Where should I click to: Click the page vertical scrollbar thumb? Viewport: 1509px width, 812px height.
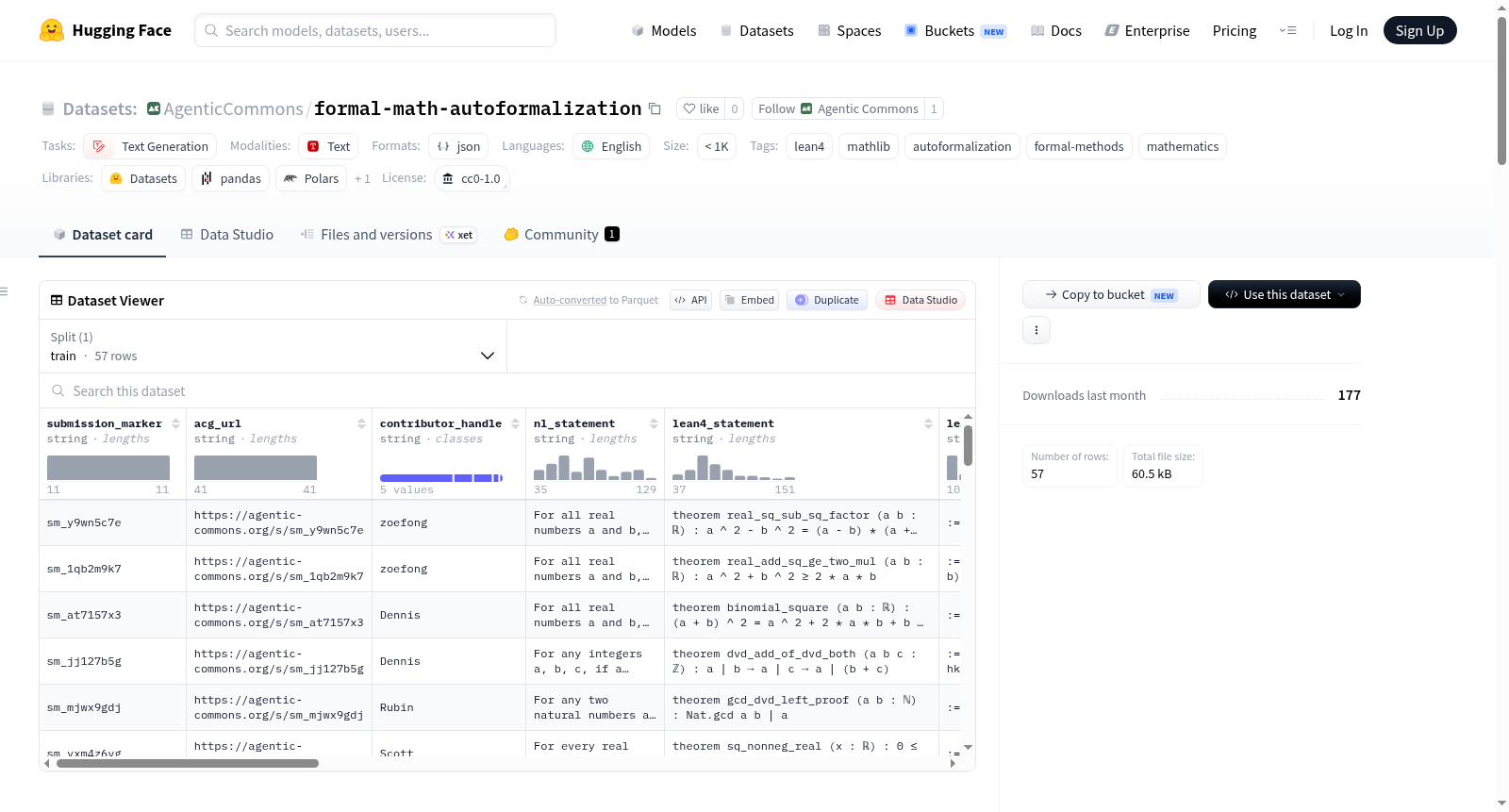[x=1501, y=91]
